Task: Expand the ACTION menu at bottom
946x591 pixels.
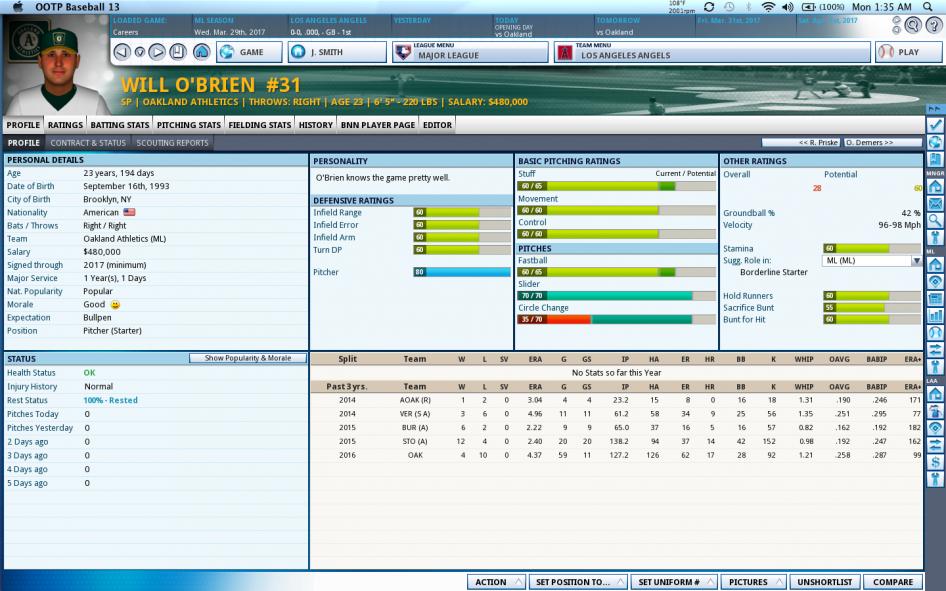Action: 496,582
